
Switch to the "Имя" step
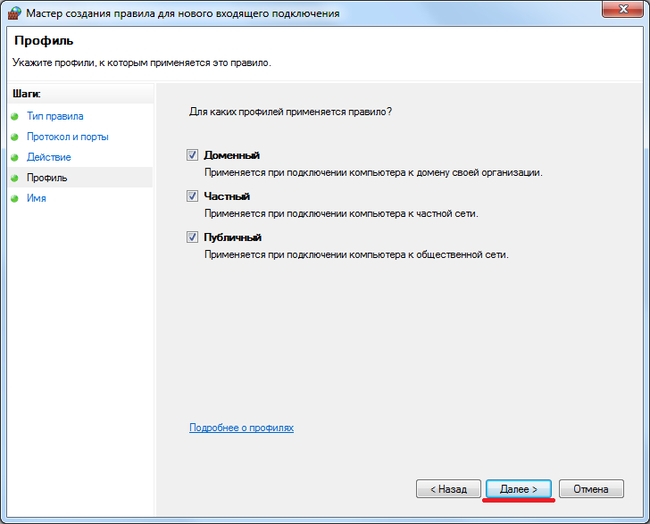click(36, 198)
